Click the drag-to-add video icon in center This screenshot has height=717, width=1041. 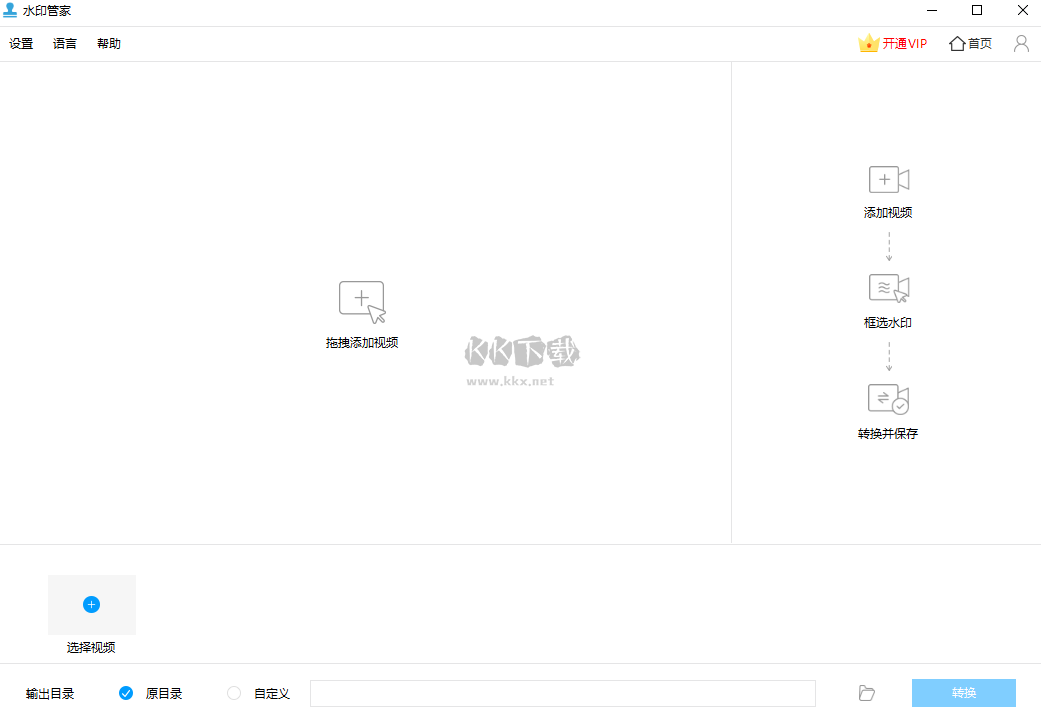[x=362, y=302]
